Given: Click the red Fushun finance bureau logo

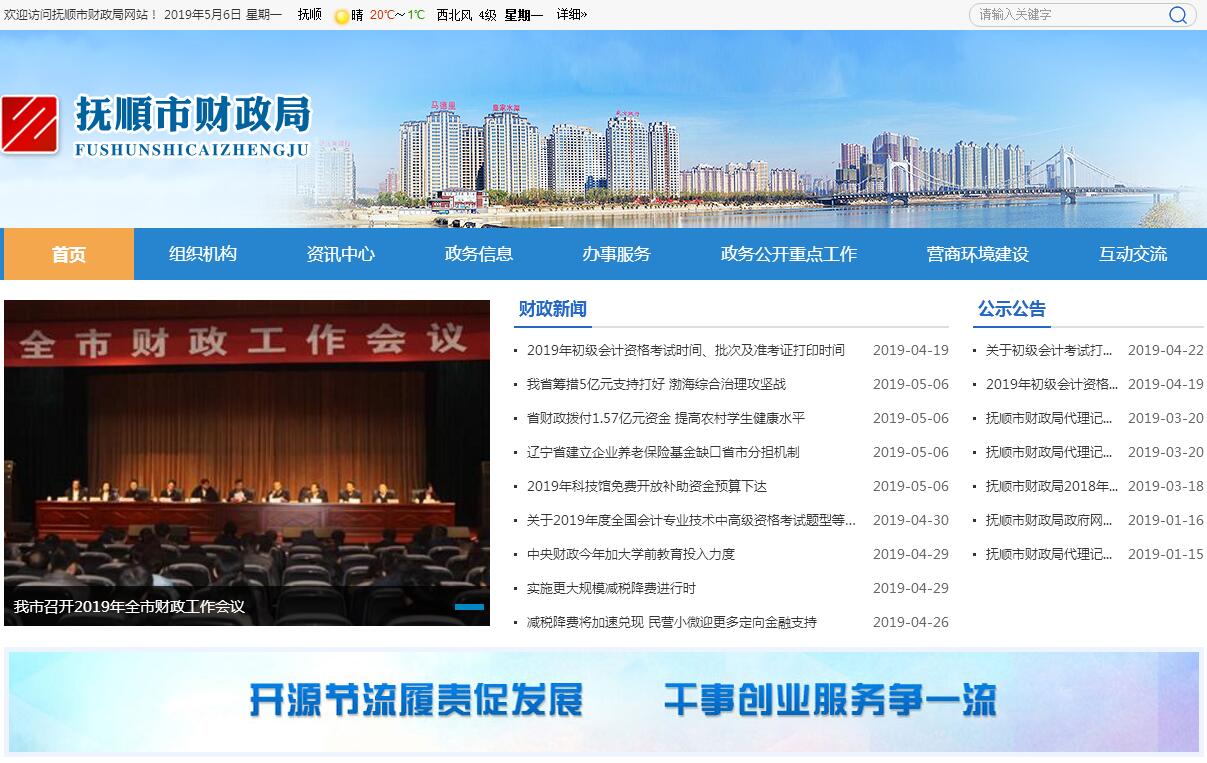Looking at the screenshot, I should pos(30,124).
